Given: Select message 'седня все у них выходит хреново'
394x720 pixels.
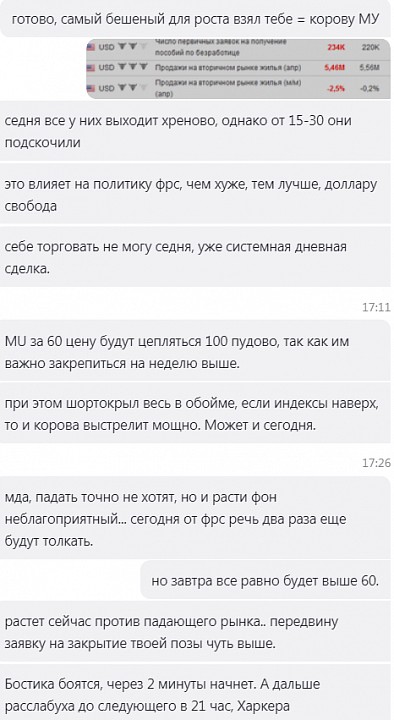Looking at the screenshot, I should 197,131.
